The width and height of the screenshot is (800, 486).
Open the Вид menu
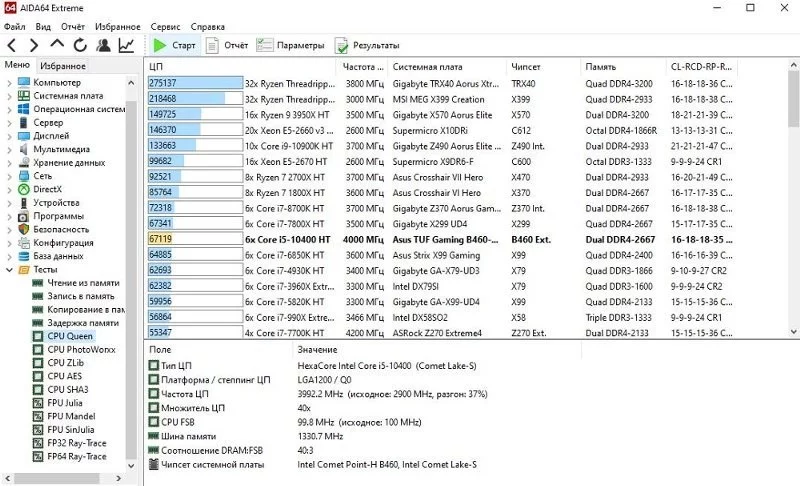pos(43,27)
